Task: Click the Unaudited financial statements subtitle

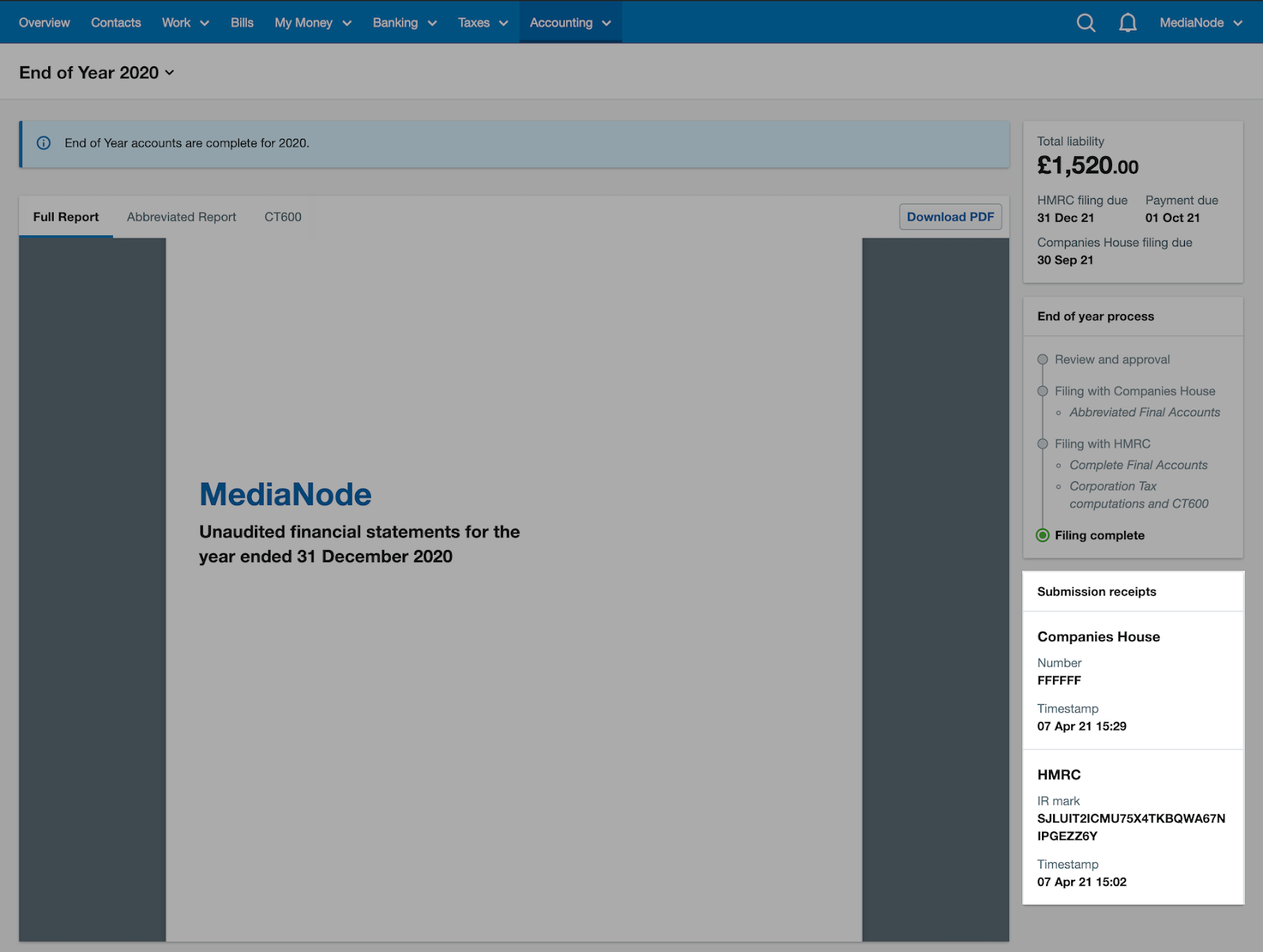Action: tap(359, 544)
